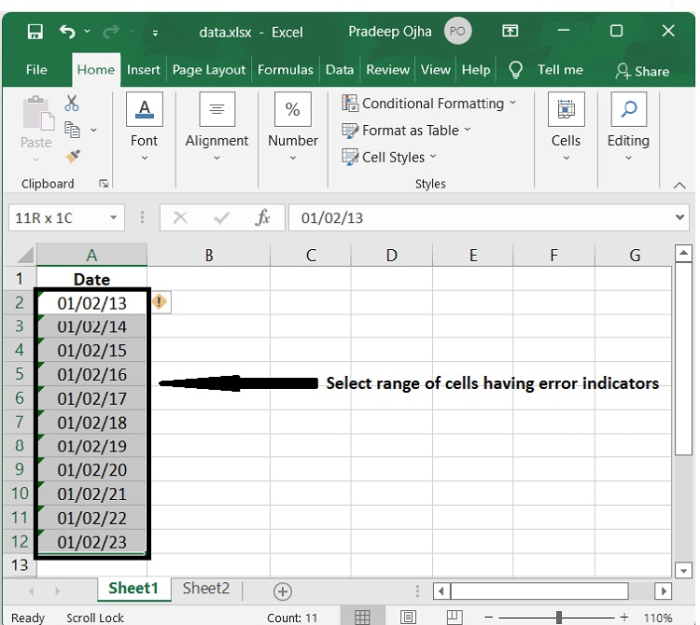
Task: Switch to the Sheet2 worksheet tab
Action: coord(206,589)
